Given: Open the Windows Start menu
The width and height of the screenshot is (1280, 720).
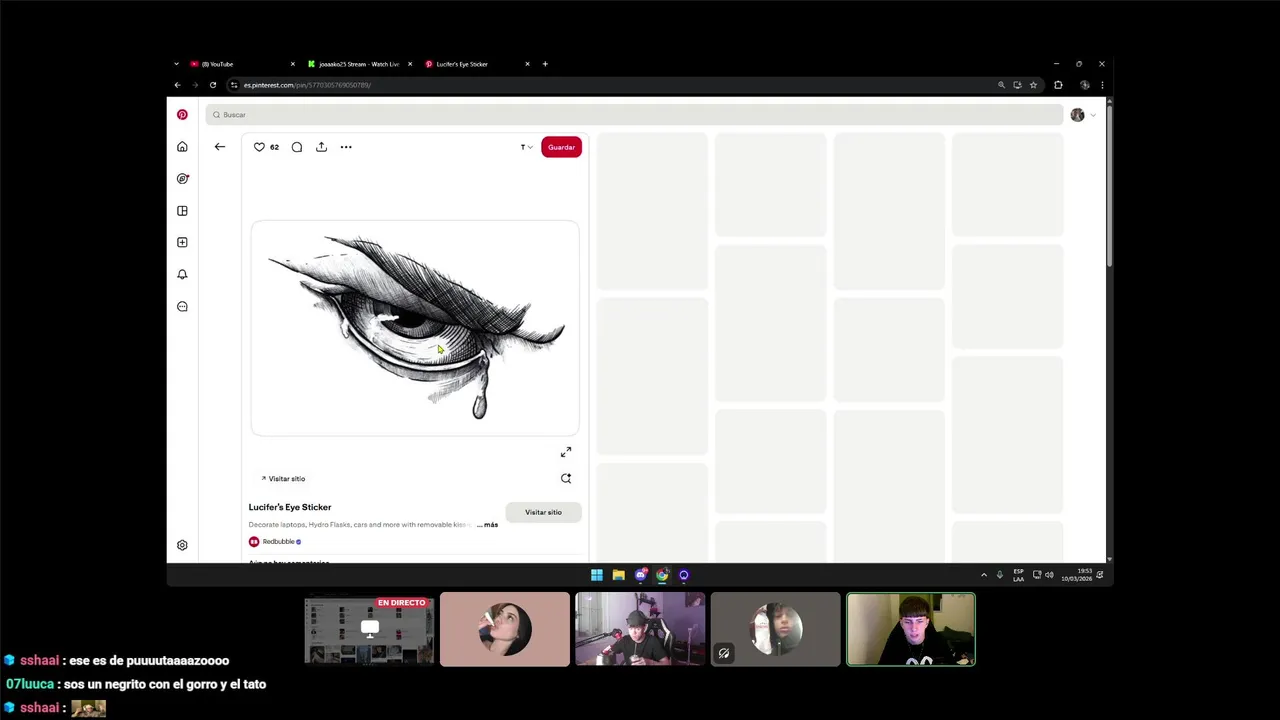Looking at the screenshot, I should point(597,575).
